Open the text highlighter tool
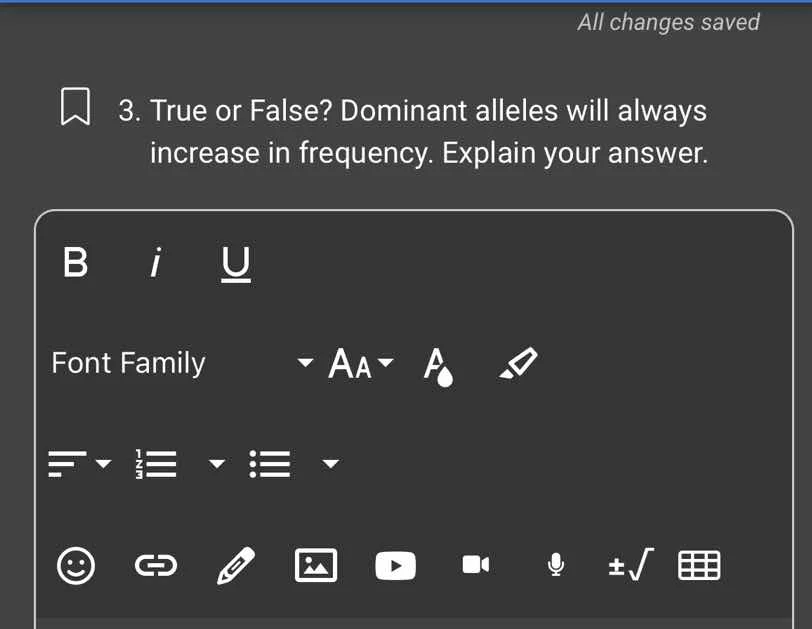Image resolution: width=812 pixels, height=629 pixels. pos(518,363)
